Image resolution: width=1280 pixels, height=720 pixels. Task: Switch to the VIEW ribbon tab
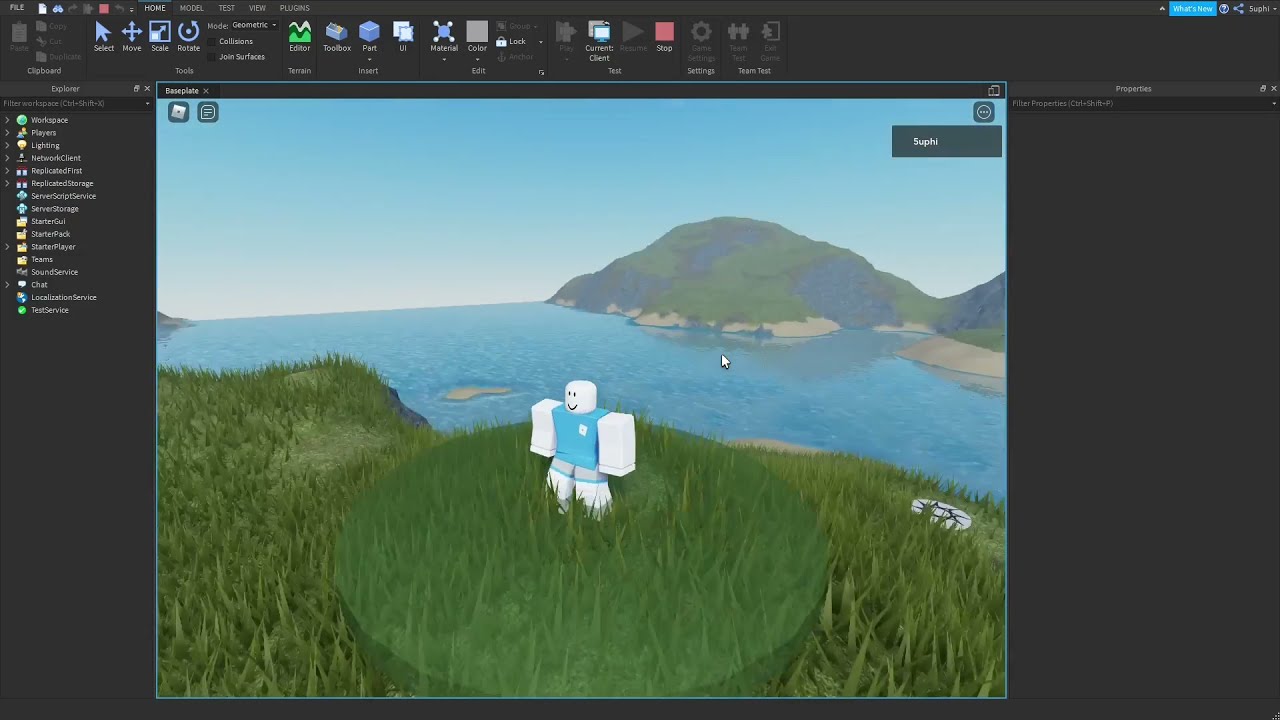pyautogui.click(x=257, y=8)
